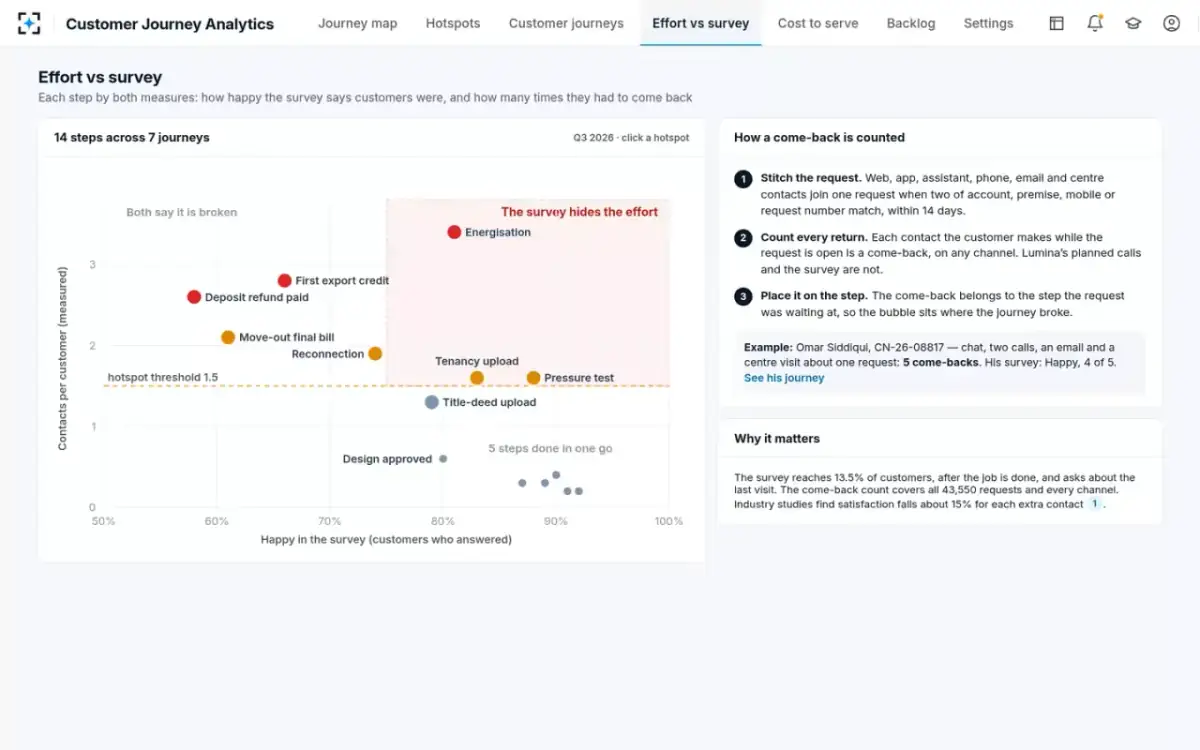This screenshot has height=750, width=1200.
Task: Select the Pressure test bubble
Action: [534, 378]
